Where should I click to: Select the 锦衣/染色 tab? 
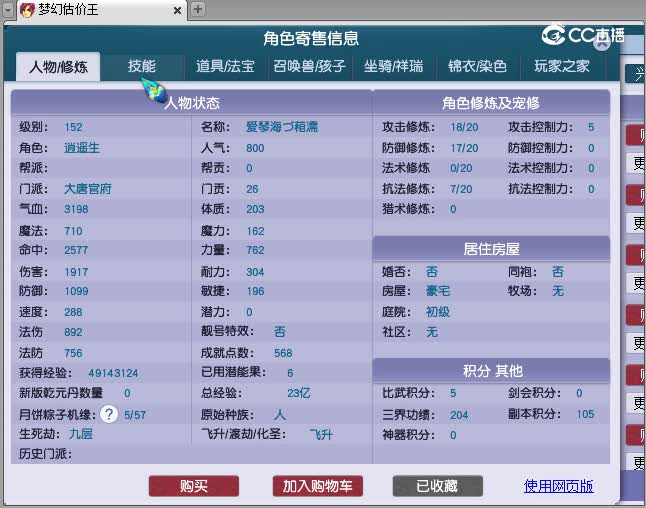(x=477, y=66)
